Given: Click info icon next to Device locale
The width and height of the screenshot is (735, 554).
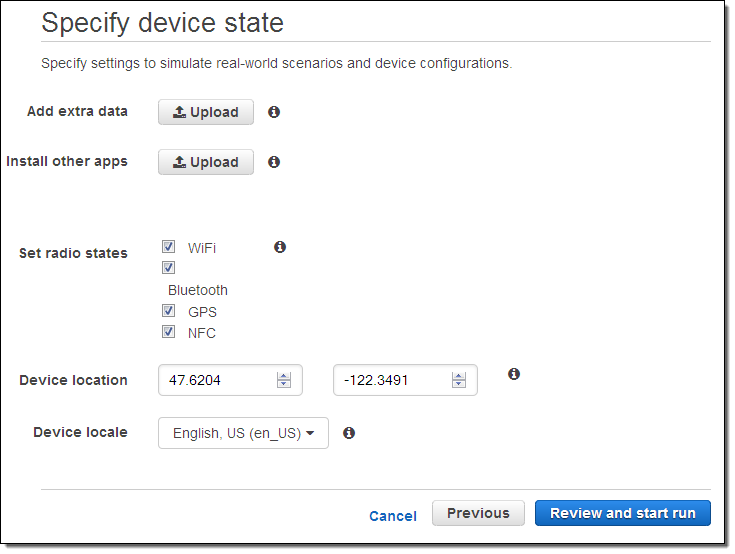Looking at the screenshot, I should [349, 433].
